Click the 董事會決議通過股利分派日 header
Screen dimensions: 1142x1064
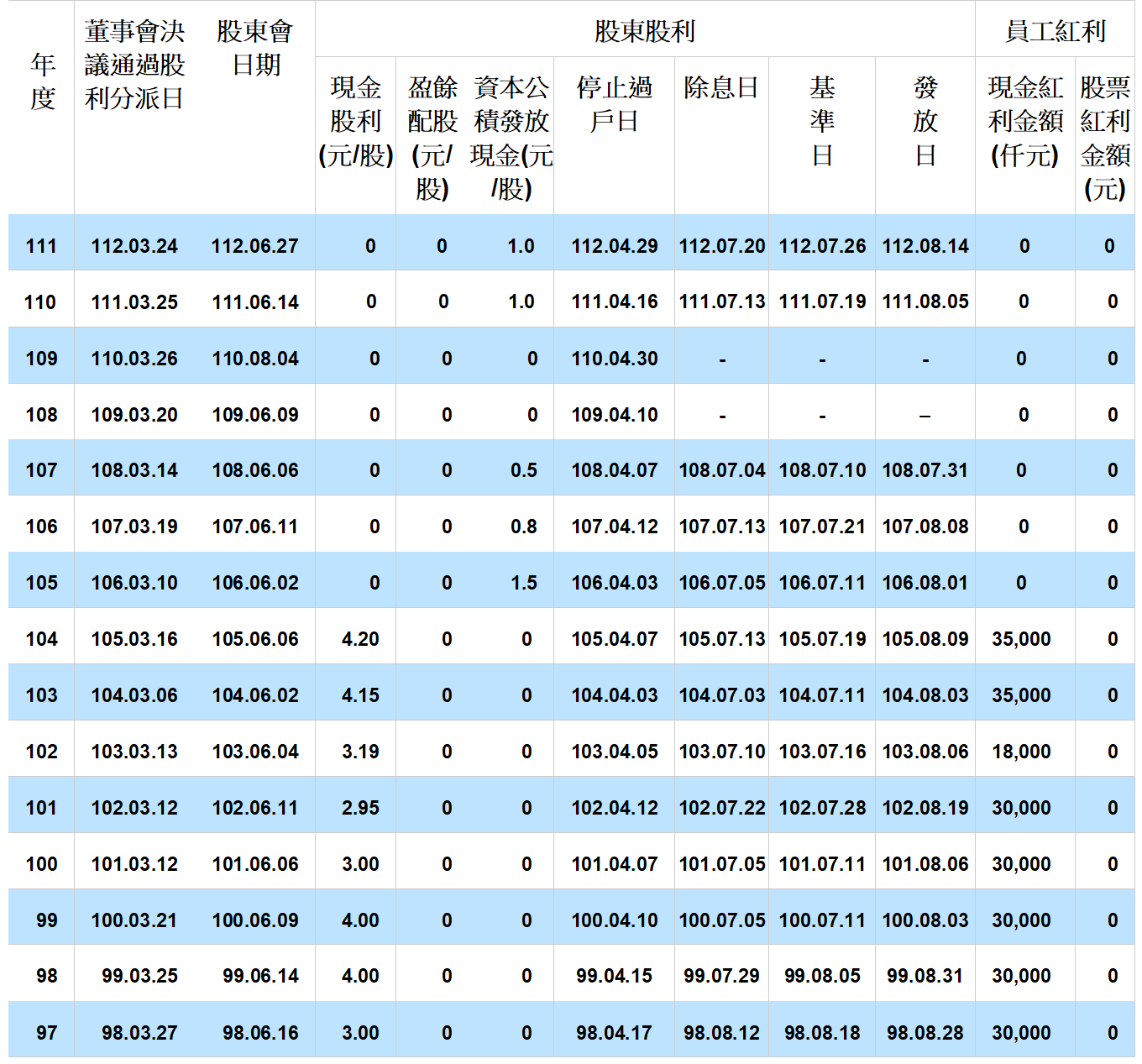coord(134,65)
